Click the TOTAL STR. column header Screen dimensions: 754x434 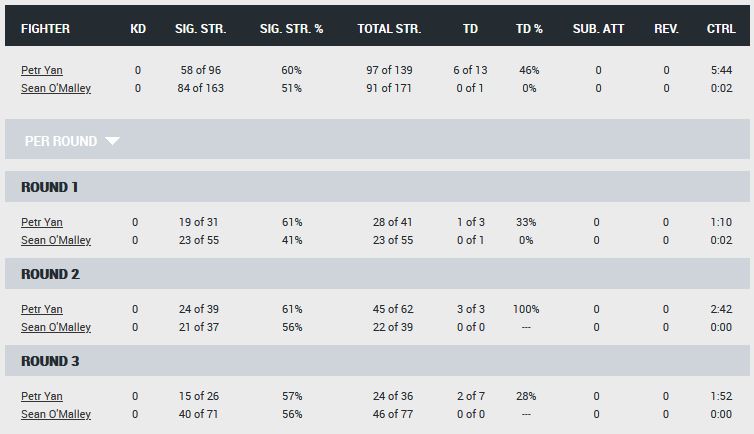[389, 29]
